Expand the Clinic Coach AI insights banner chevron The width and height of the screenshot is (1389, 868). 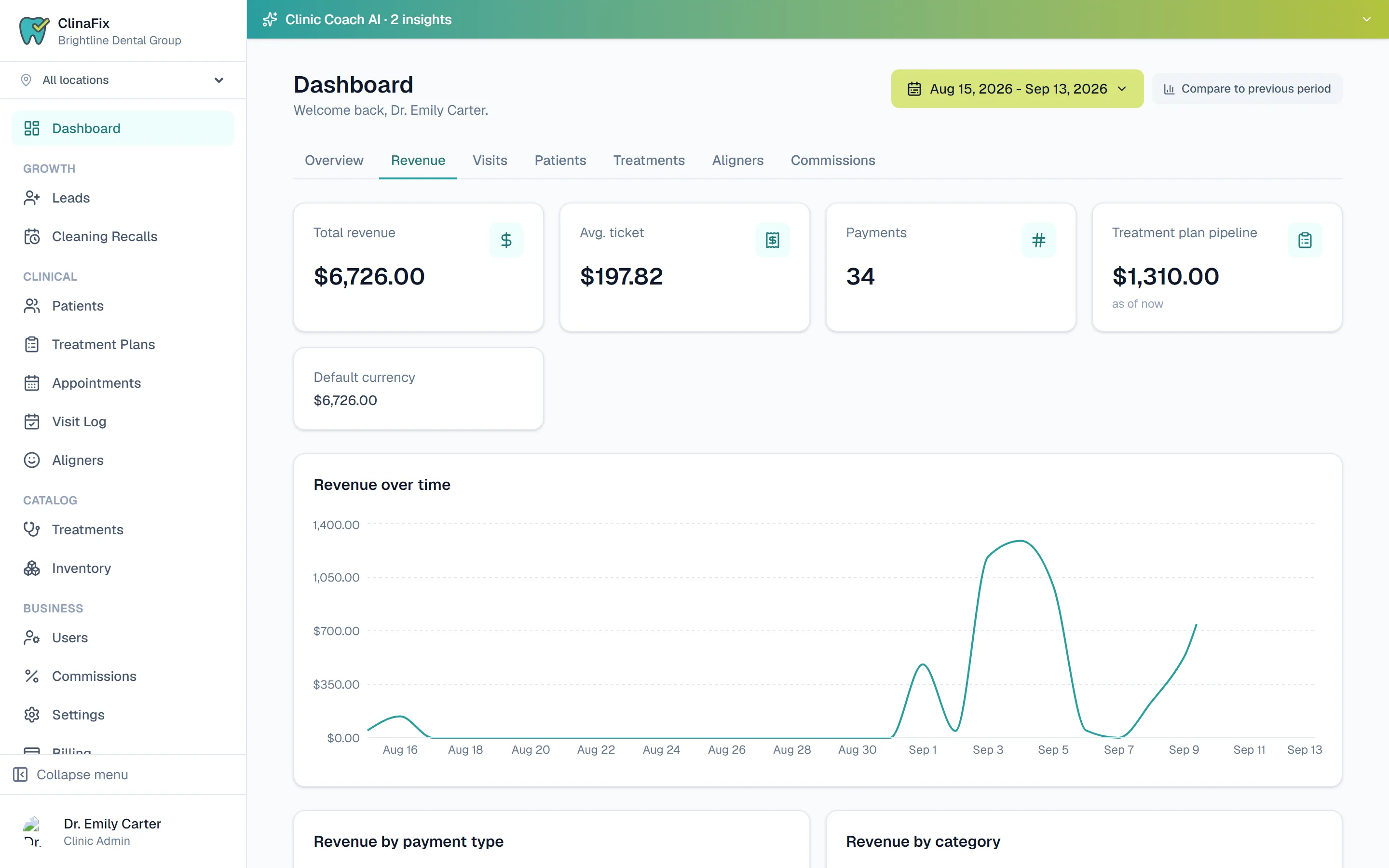point(1367,19)
